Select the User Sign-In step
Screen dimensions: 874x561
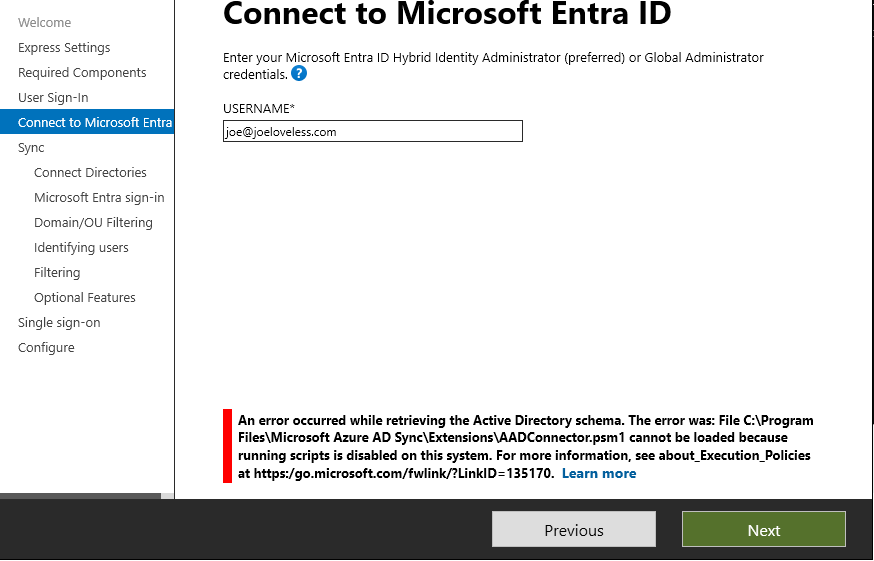click(x=53, y=97)
